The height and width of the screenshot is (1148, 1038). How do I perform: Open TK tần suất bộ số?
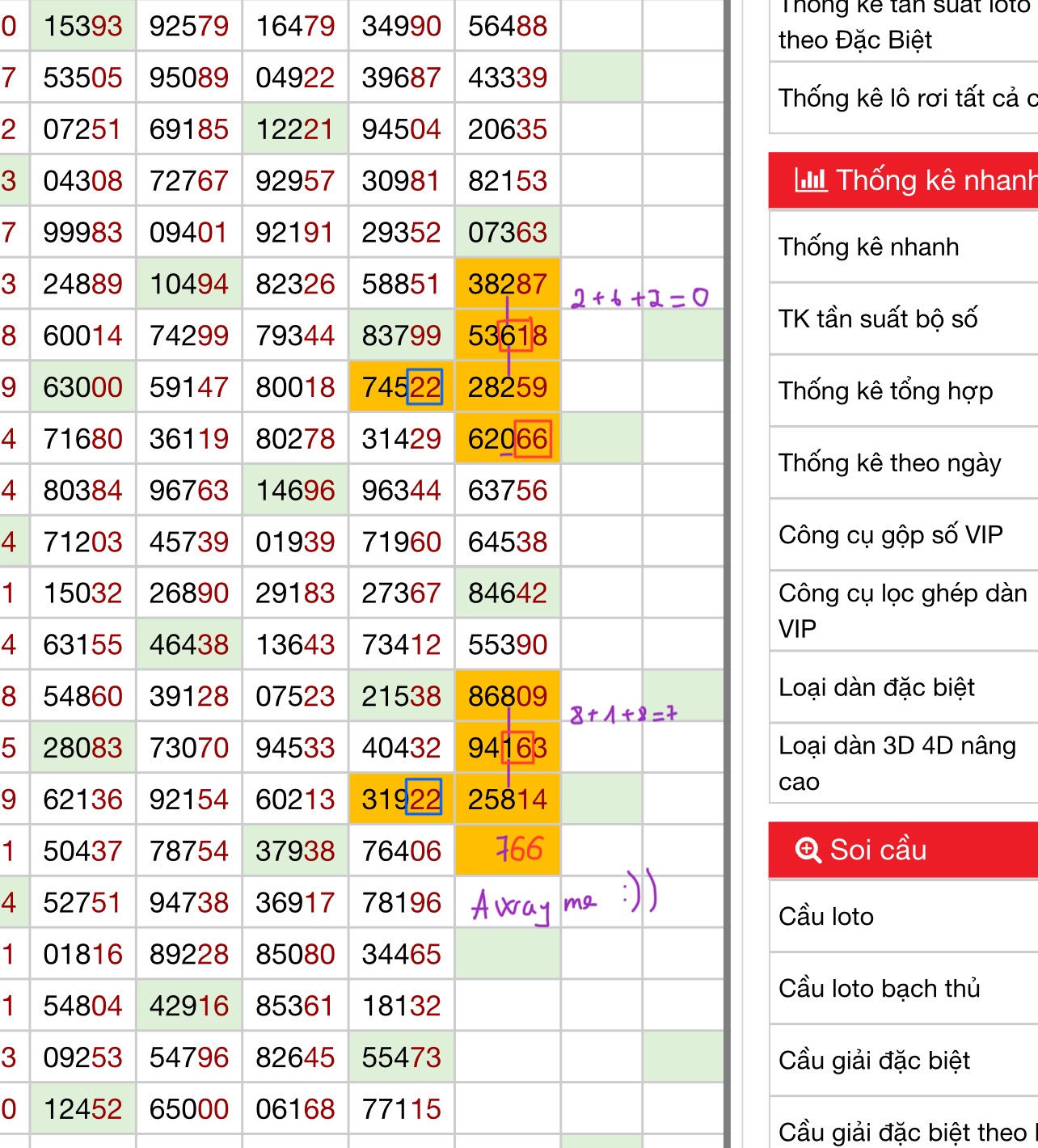pos(878,319)
